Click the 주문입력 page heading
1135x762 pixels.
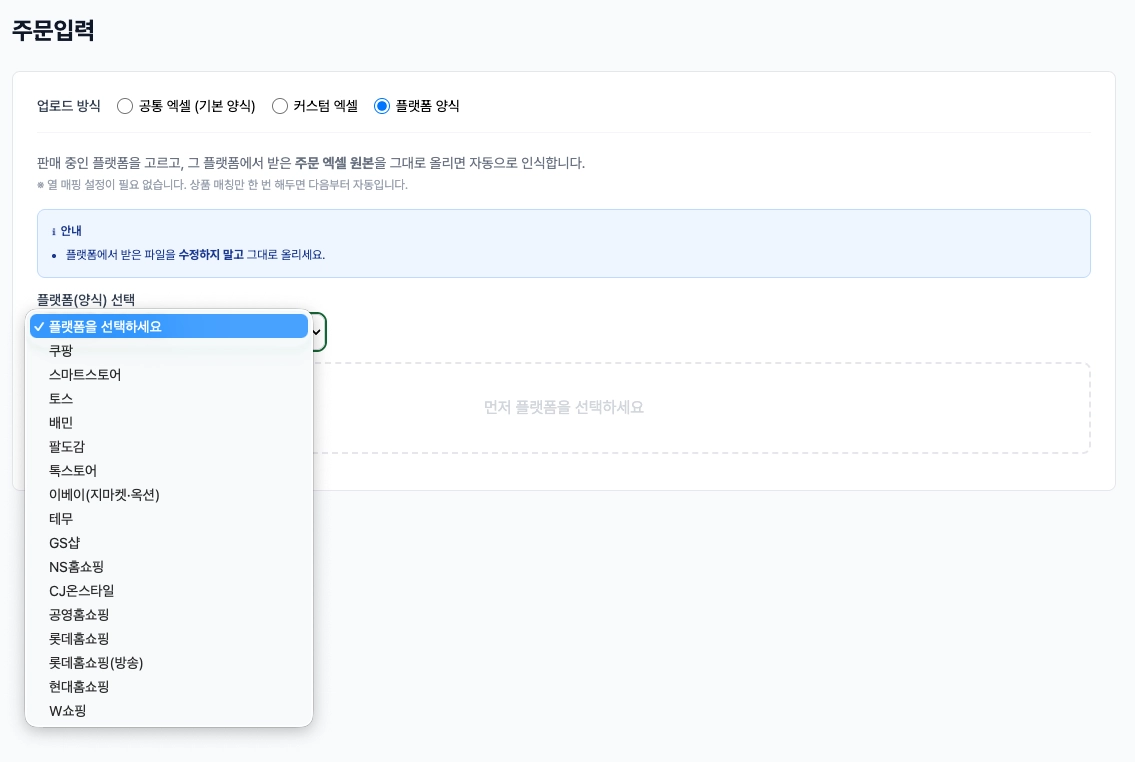point(54,30)
